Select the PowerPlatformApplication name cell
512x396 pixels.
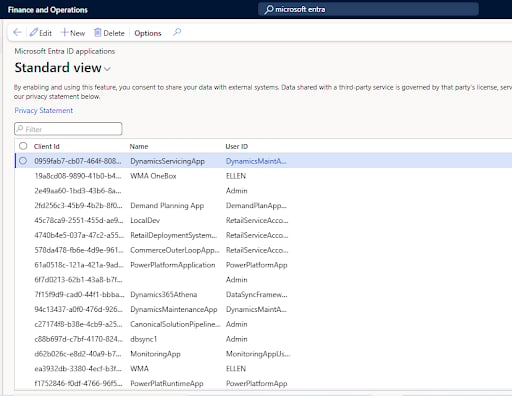coord(173,265)
